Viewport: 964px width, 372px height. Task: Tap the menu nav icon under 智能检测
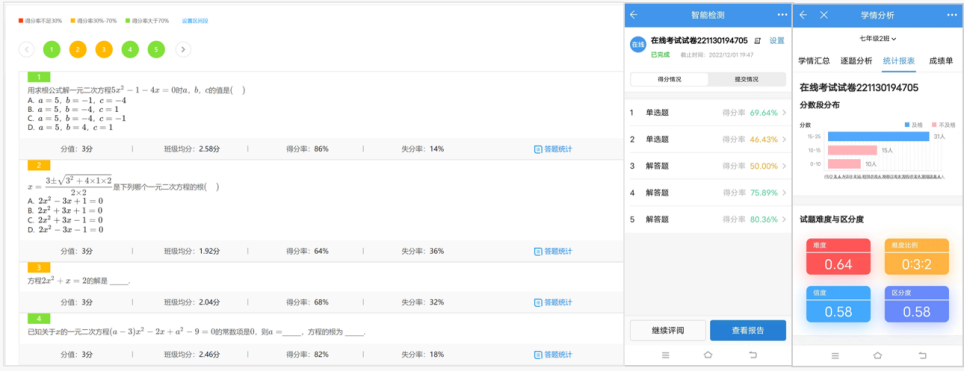coord(665,355)
